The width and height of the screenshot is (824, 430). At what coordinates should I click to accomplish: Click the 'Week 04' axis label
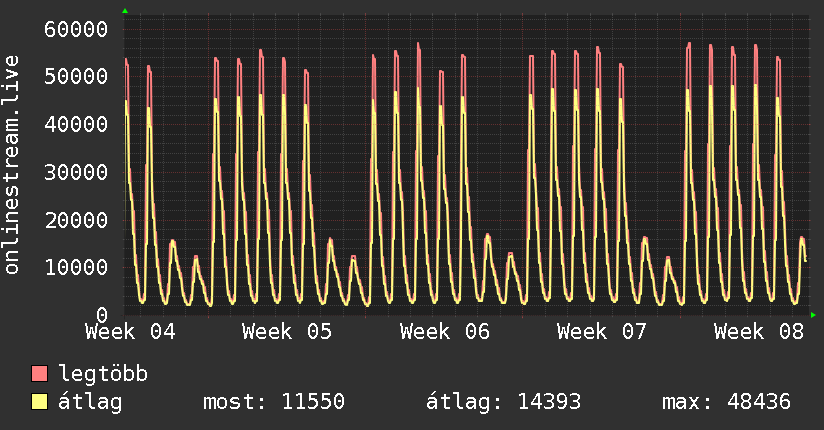pyautogui.click(x=130, y=332)
